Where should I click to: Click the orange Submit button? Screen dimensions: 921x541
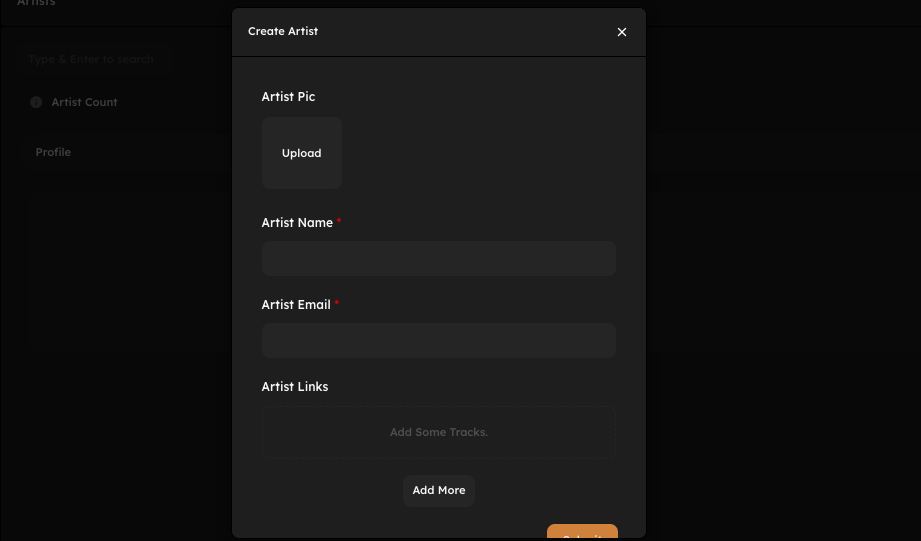click(582, 532)
